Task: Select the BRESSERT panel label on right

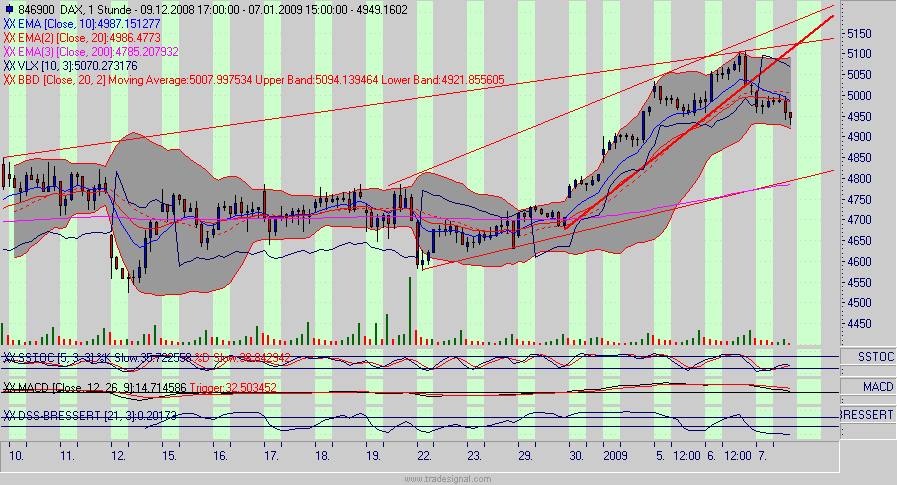Action: pos(866,415)
